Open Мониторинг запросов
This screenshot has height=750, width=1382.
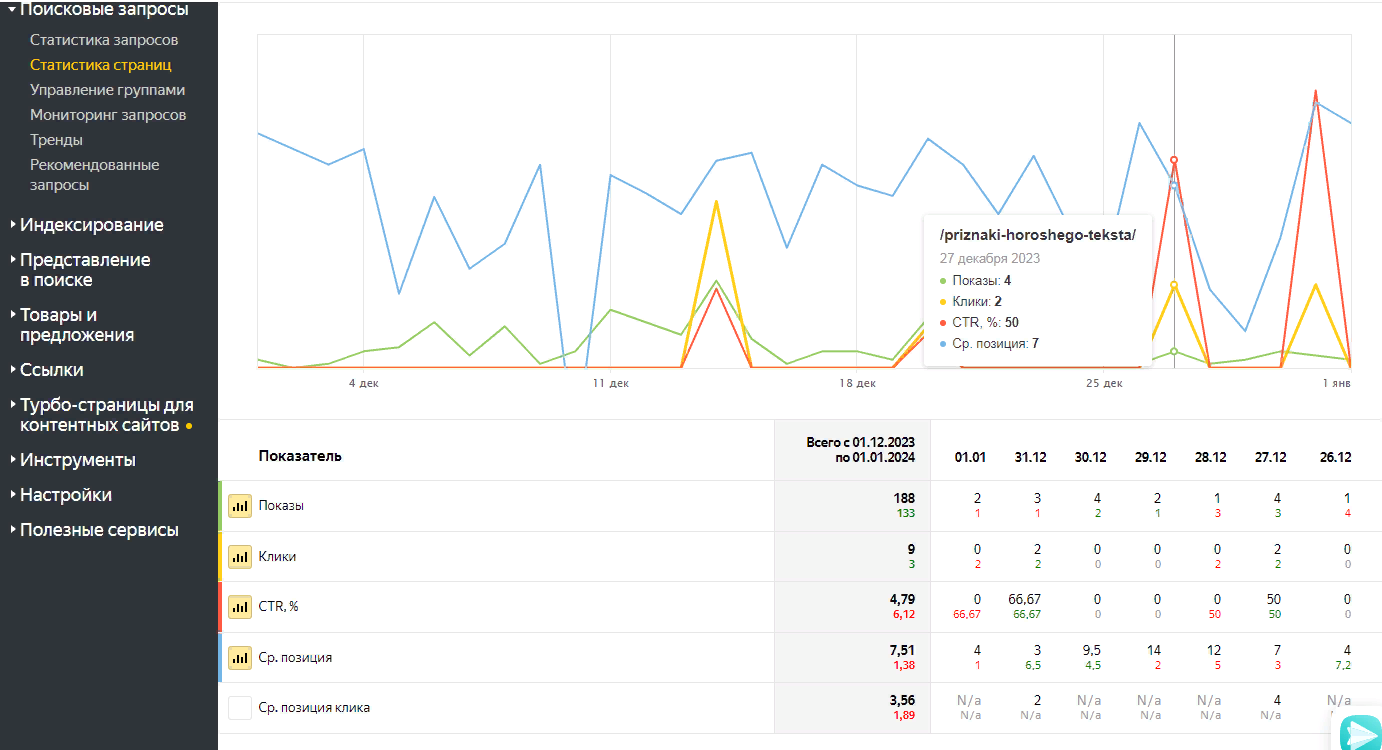[x=108, y=115]
